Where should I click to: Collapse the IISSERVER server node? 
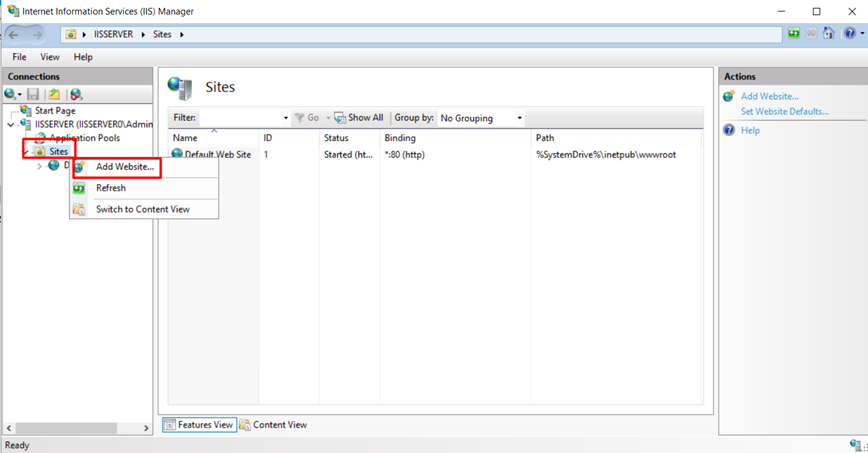pyautogui.click(x=11, y=125)
